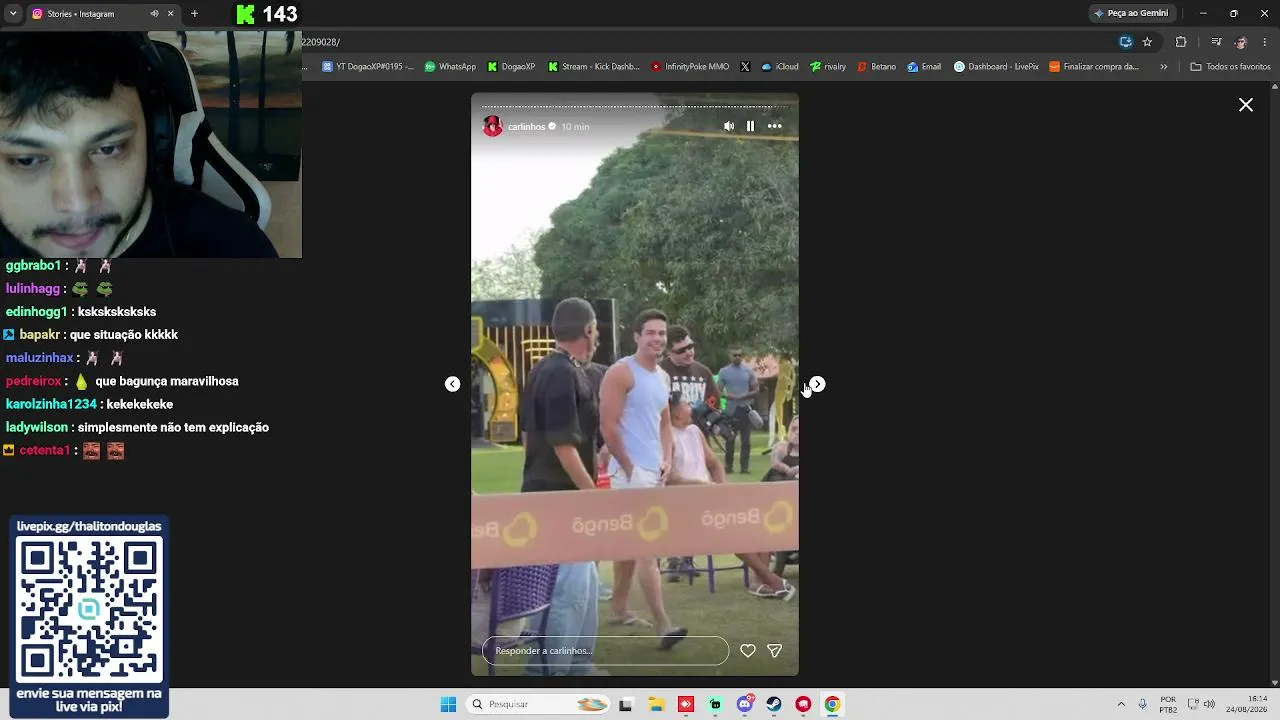Open the Betano bookmark
The image size is (1280, 720).
tap(876, 67)
